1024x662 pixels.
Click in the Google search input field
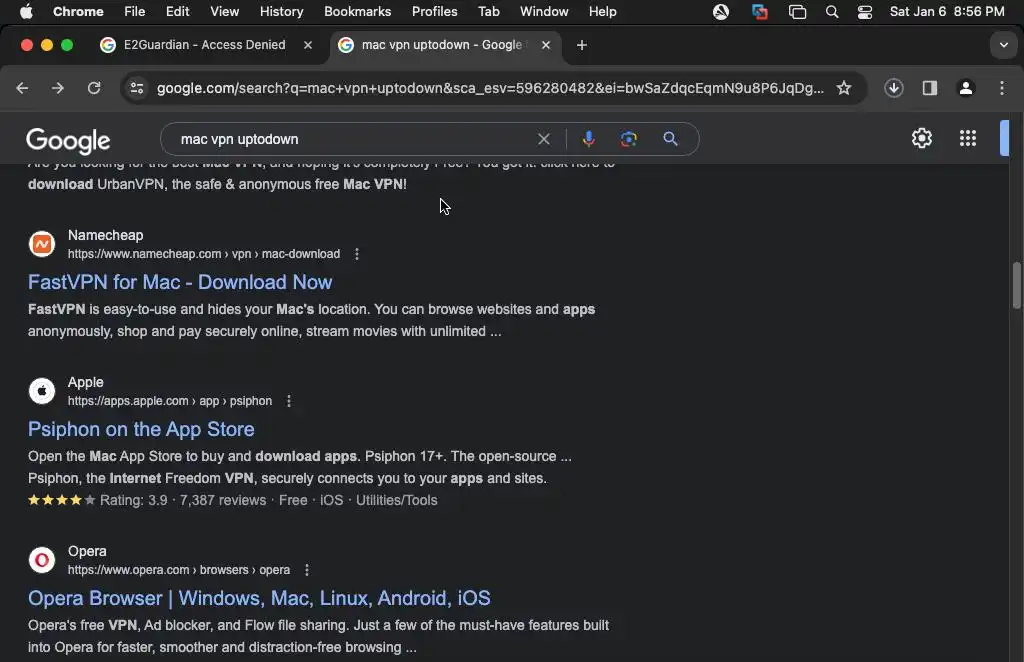(x=353, y=139)
